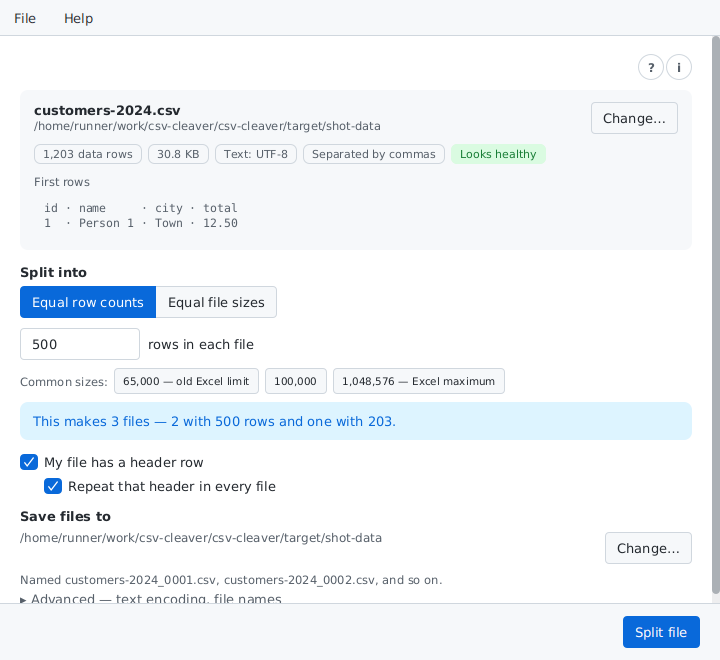Focus the rows in each file field

(x=80, y=344)
